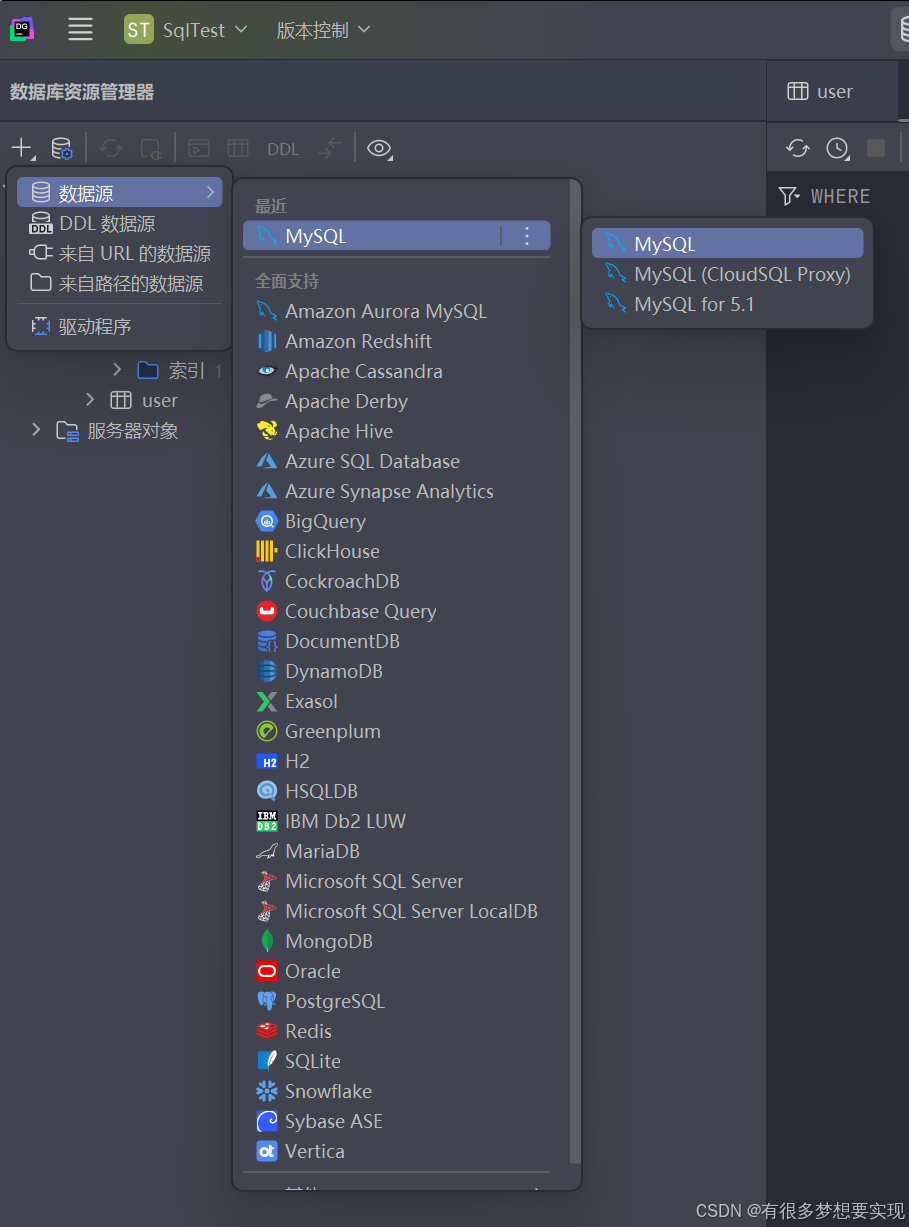The height and width of the screenshot is (1227, 909).
Task: Choose Vertica data source
Action: pos(396,1151)
